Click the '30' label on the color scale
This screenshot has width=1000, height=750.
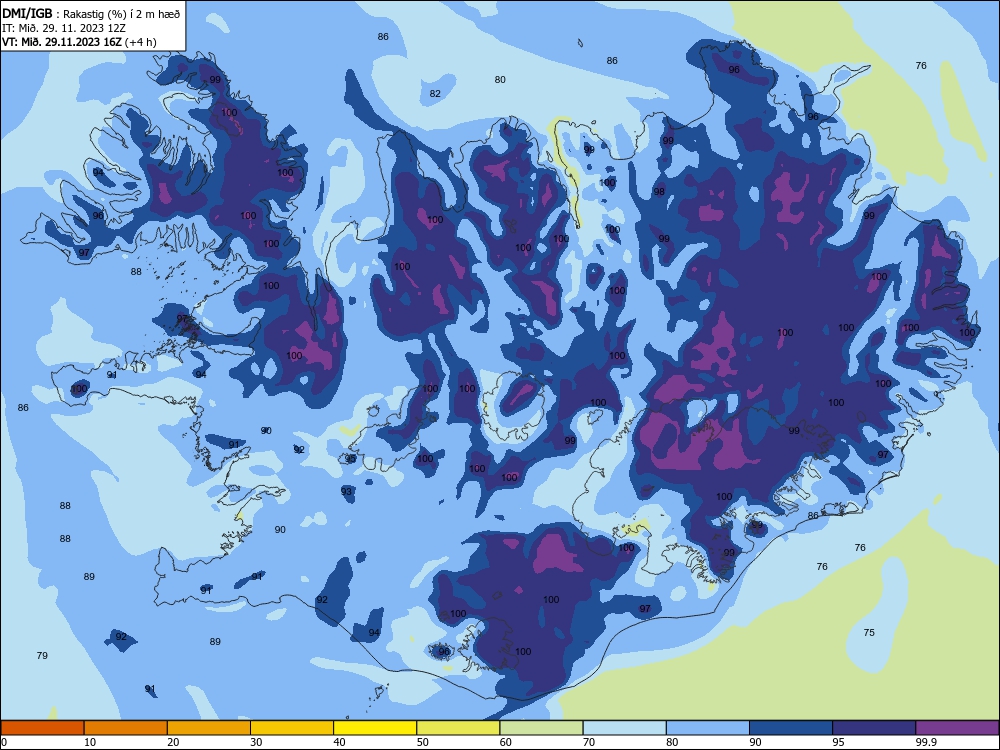(256, 742)
